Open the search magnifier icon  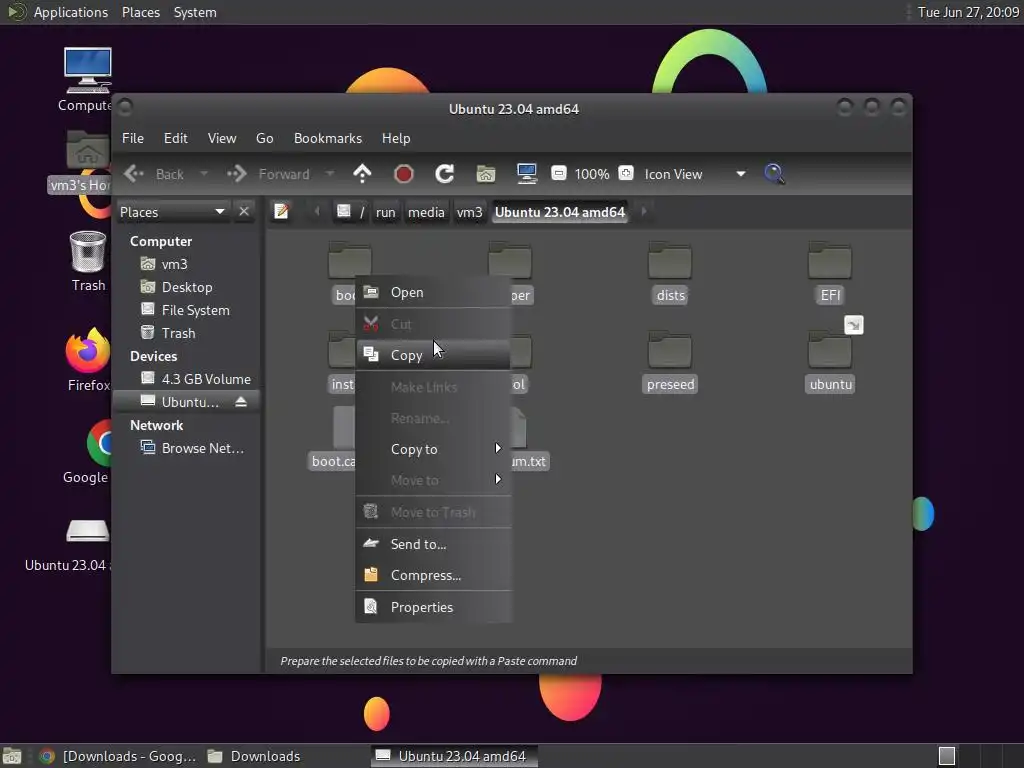774,174
